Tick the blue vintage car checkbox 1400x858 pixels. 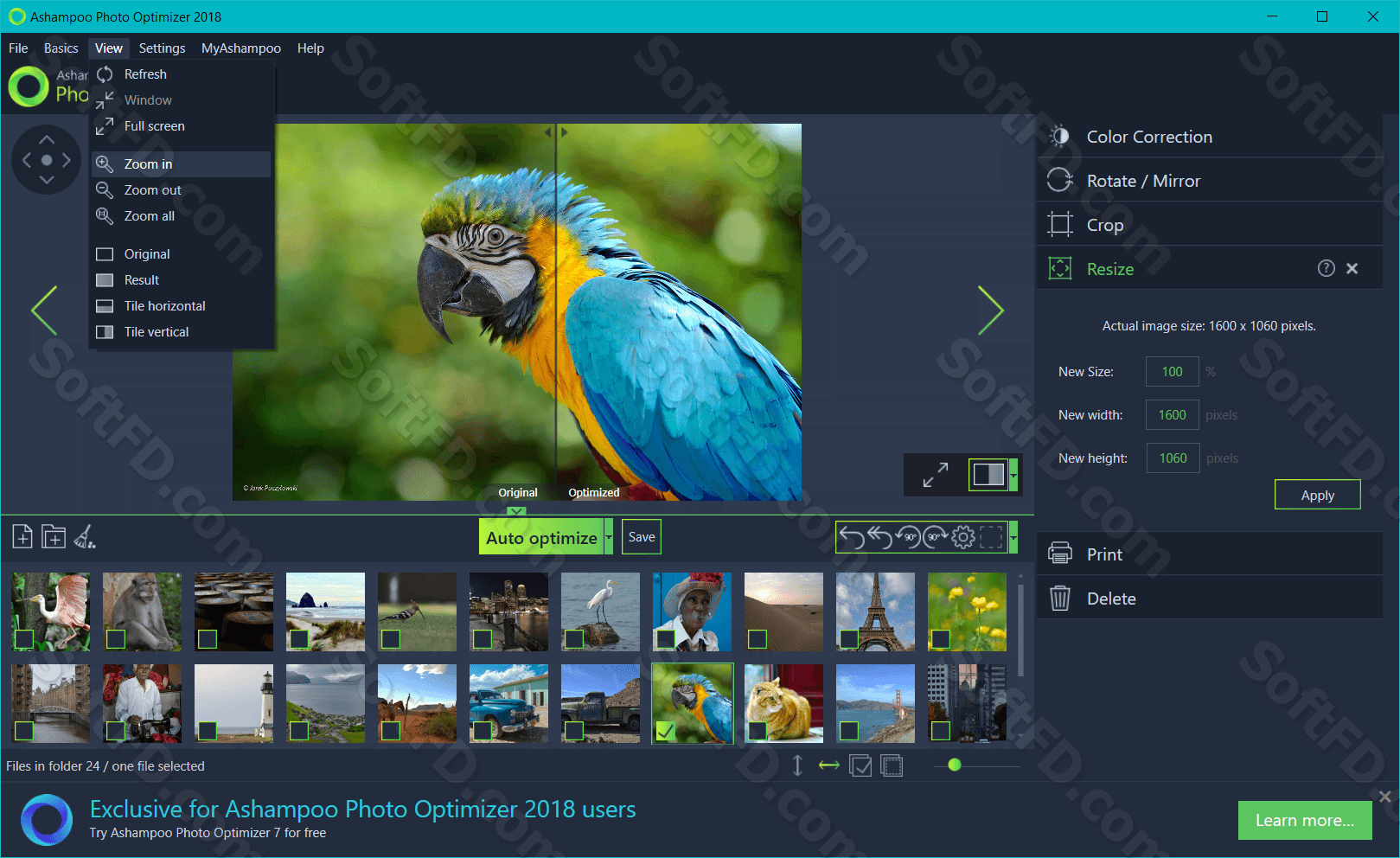tap(483, 731)
